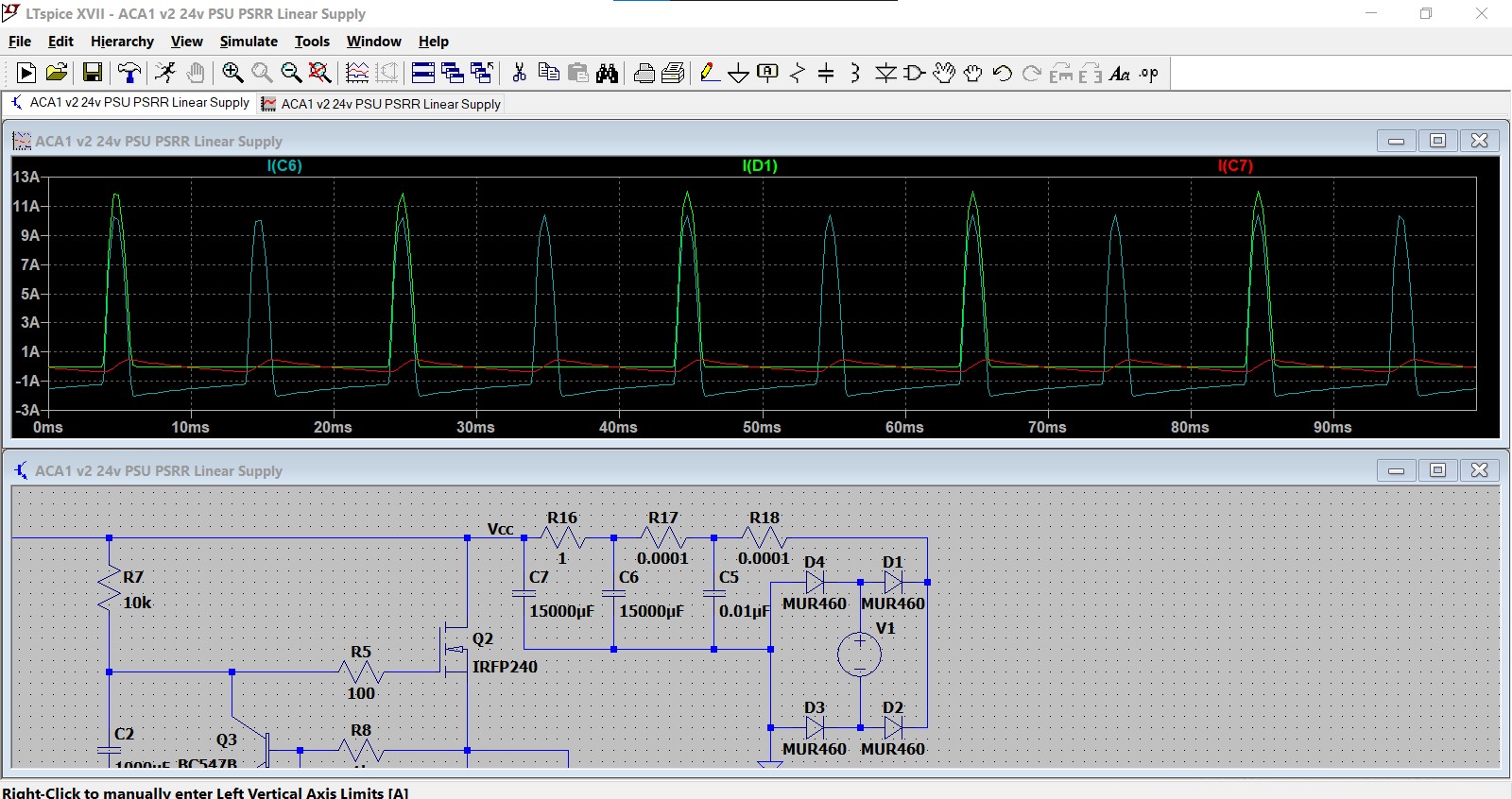Viewport: 1512px width, 799px height.
Task: Open a file with the folder icon
Action: (57, 73)
